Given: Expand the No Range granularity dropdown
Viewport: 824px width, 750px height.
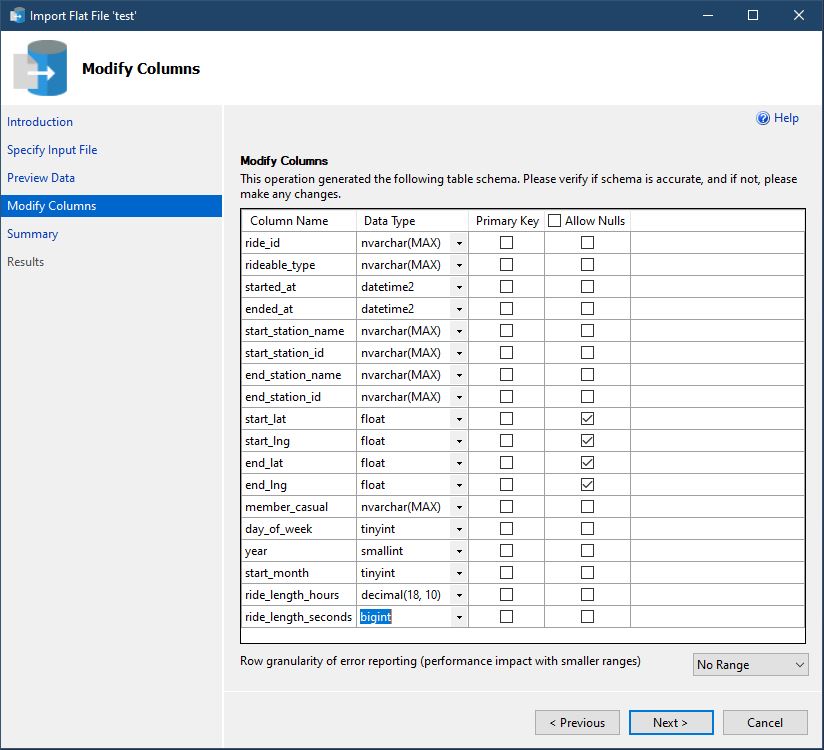Looking at the screenshot, I should 750,665.
